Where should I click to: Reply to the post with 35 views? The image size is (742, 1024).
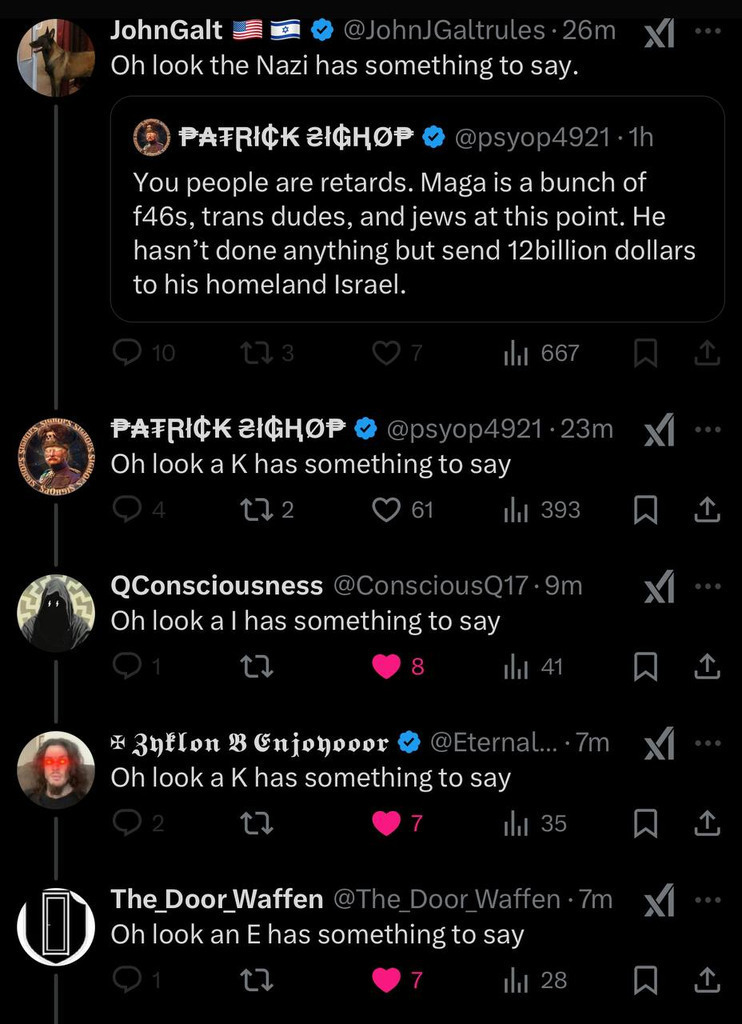point(127,823)
